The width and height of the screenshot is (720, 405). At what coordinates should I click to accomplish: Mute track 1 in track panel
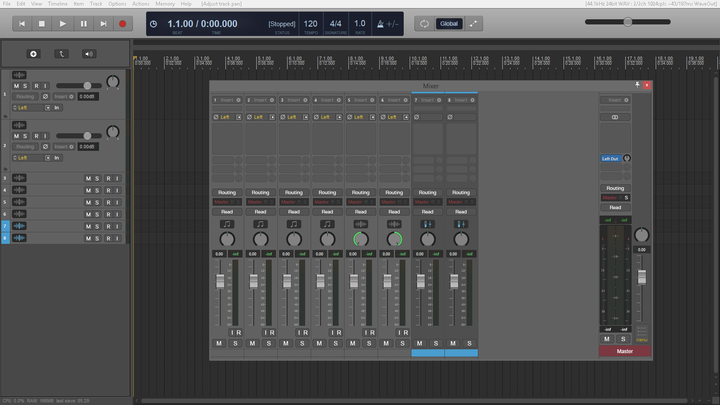click(x=17, y=86)
